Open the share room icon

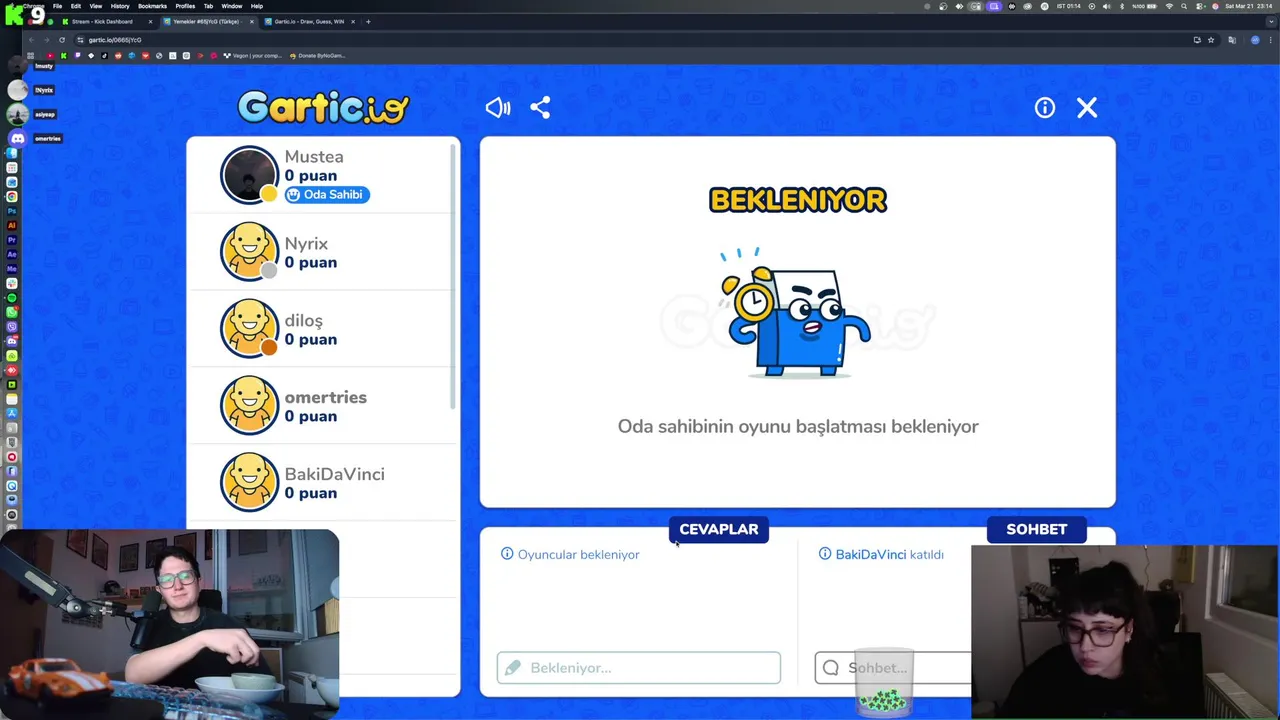[540, 108]
